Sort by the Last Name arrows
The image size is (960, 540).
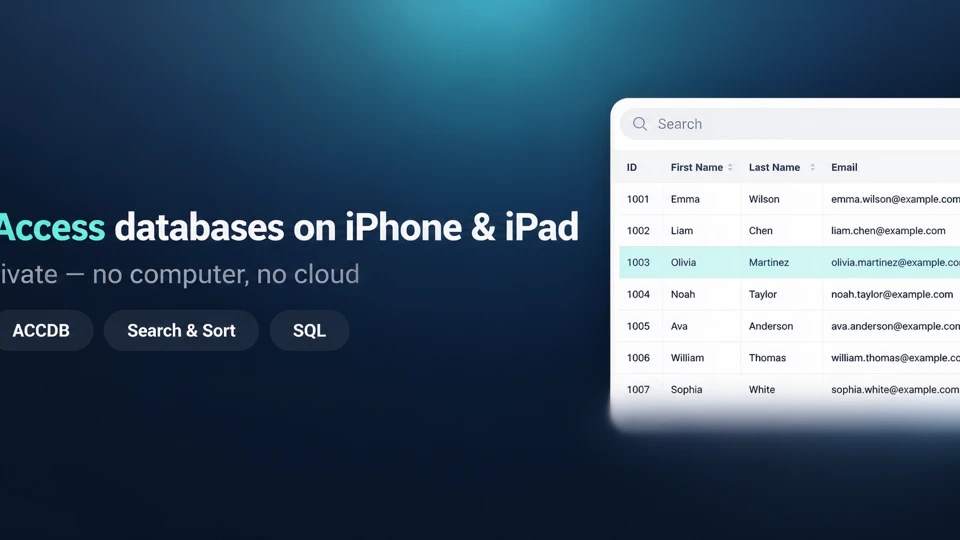[x=812, y=167]
